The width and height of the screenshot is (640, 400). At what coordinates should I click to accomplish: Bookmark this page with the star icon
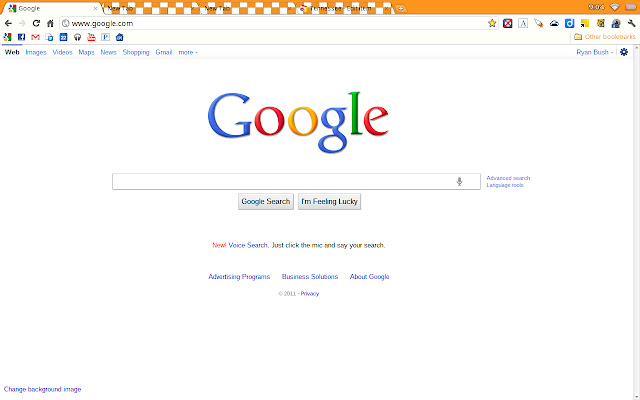pos(492,23)
